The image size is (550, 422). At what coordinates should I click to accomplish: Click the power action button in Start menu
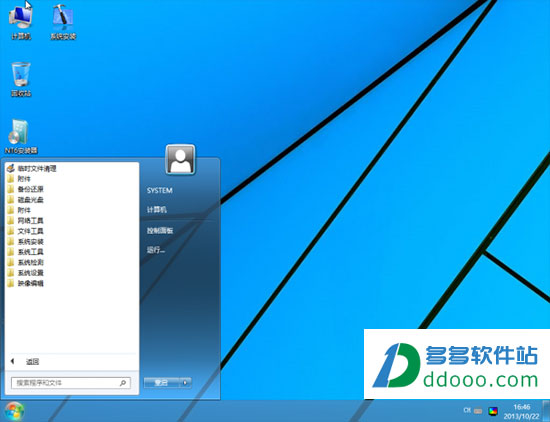click(x=161, y=383)
